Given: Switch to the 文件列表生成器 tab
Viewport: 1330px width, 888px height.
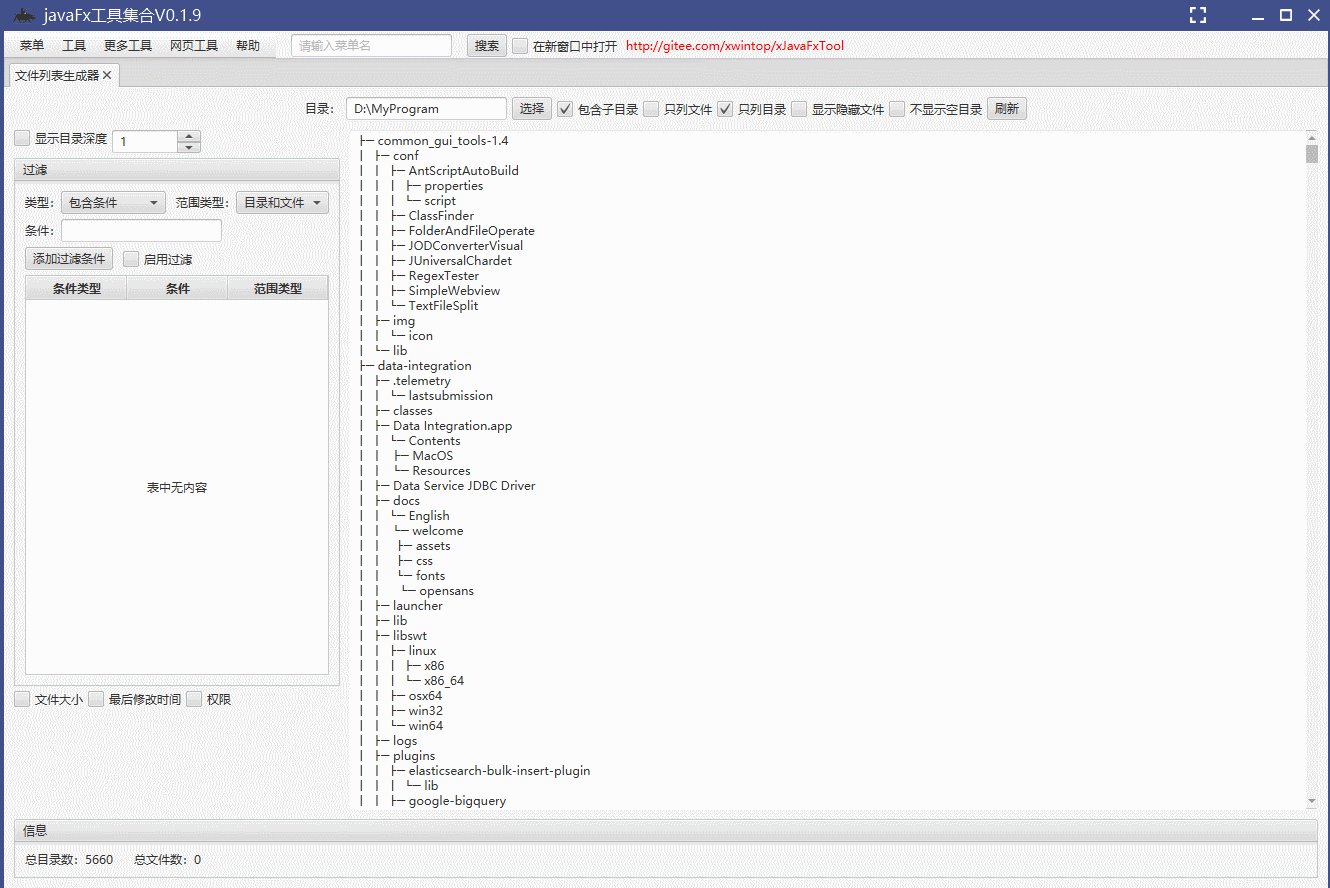Looking at the screenshot, I should point(57,75).
